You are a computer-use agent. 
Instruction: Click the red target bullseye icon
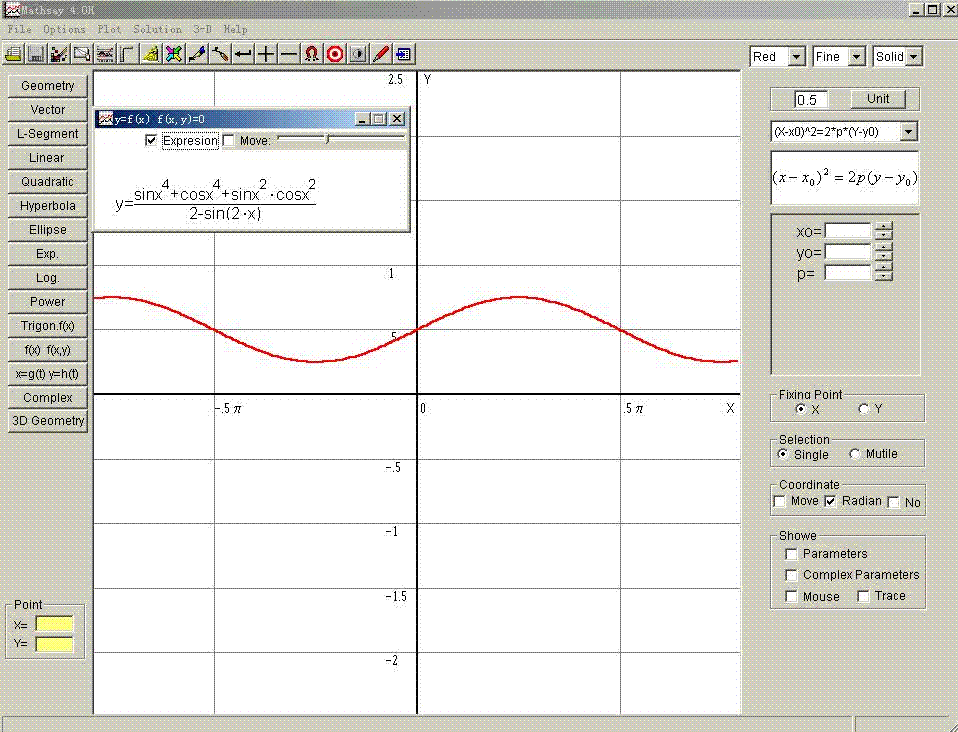pos(335,54)
